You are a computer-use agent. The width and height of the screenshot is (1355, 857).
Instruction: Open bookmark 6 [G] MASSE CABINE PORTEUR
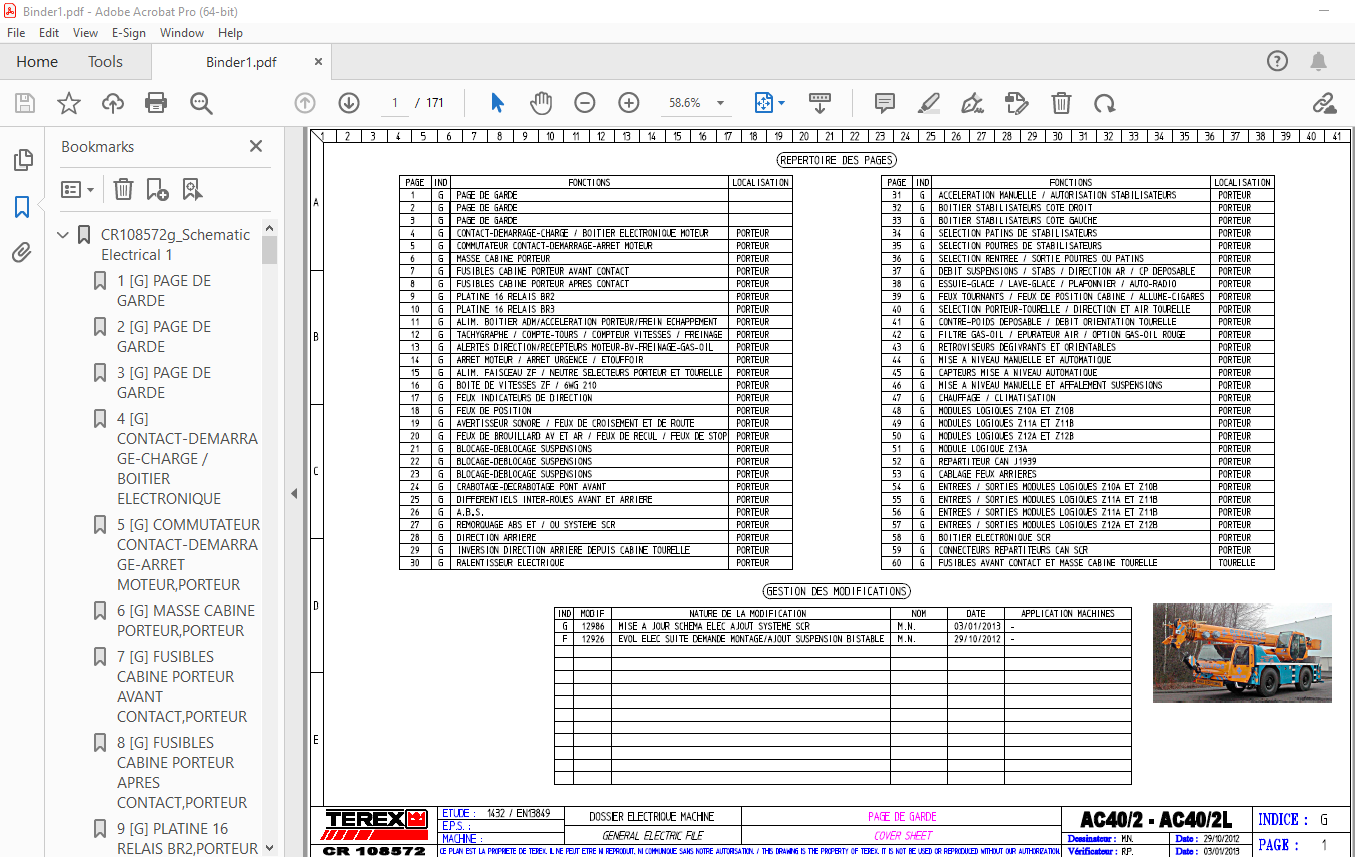point(186,621)
